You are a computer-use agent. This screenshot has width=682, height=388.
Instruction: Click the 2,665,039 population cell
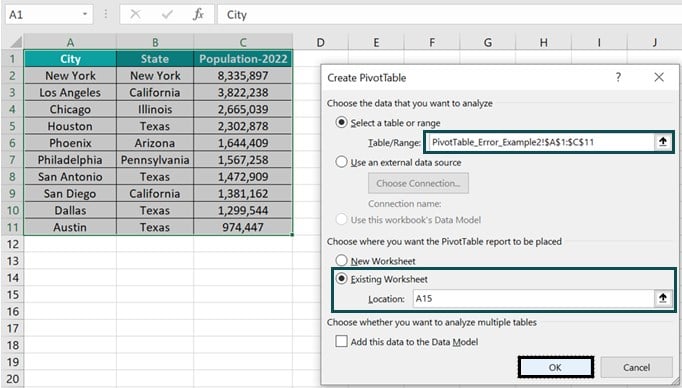pyautogui.click(x=243, y=109)
